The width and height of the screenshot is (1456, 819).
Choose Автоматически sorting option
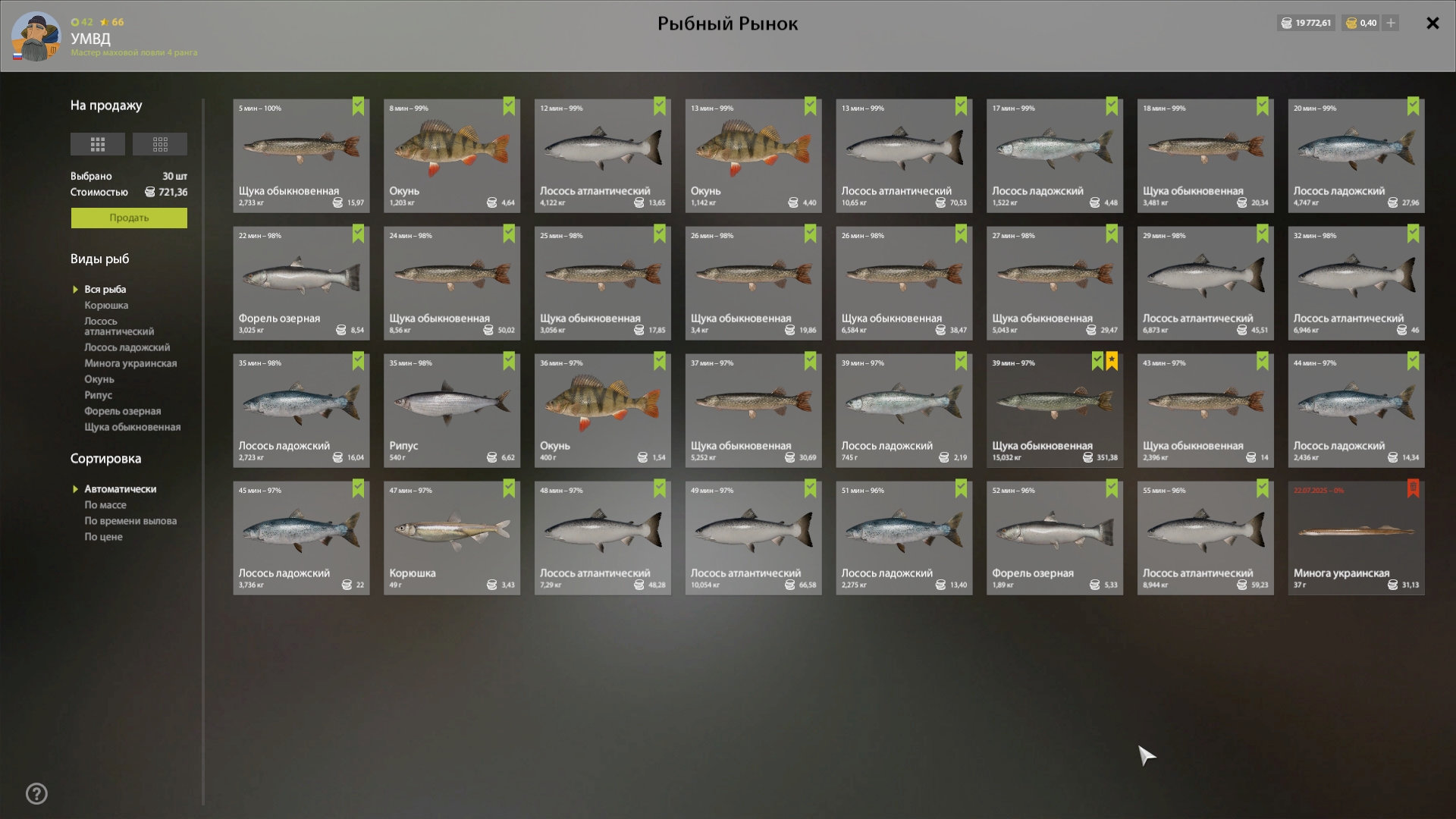click(121, 489)
